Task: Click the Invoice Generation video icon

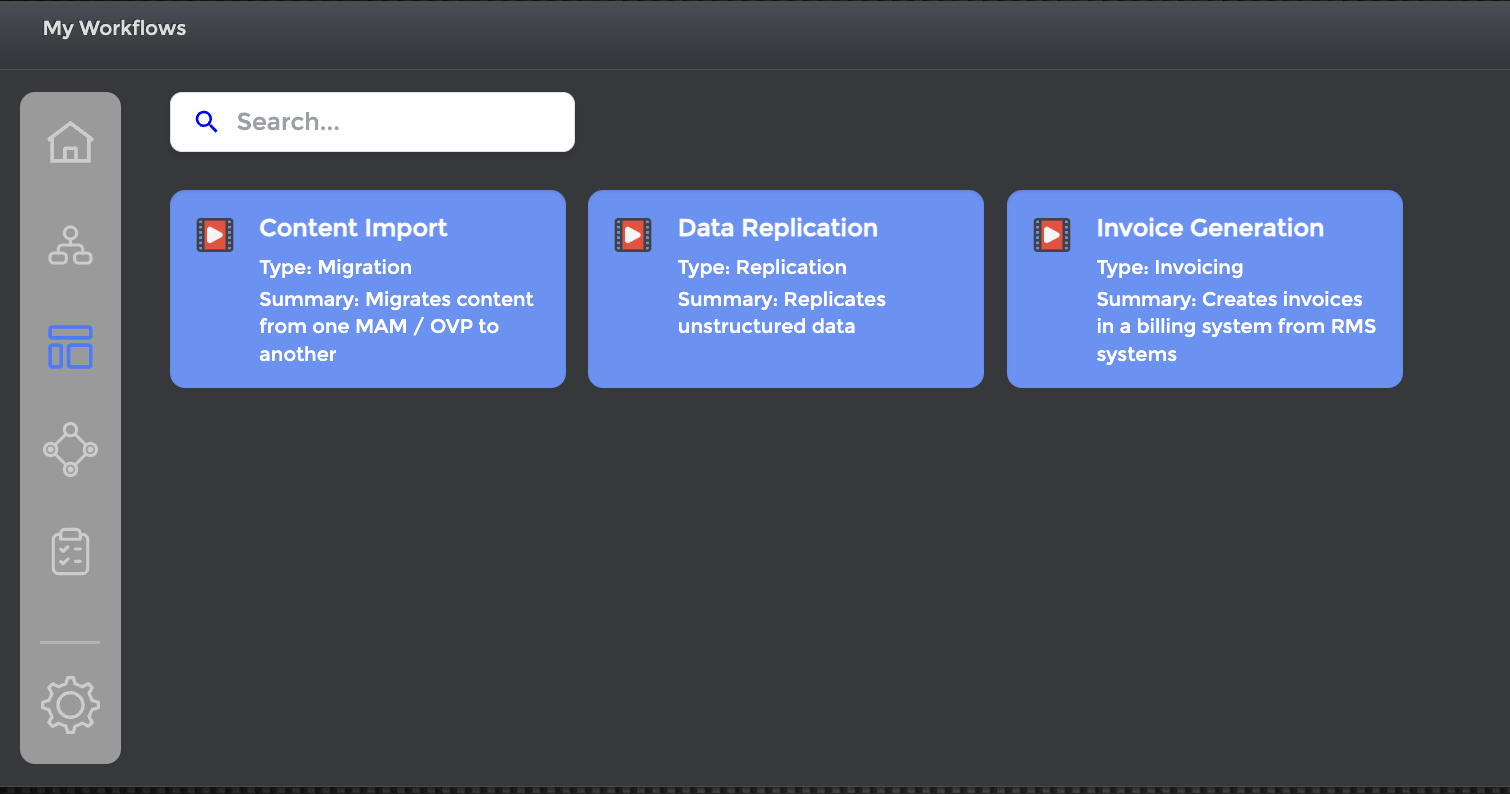Action: tap(1052, 235)
